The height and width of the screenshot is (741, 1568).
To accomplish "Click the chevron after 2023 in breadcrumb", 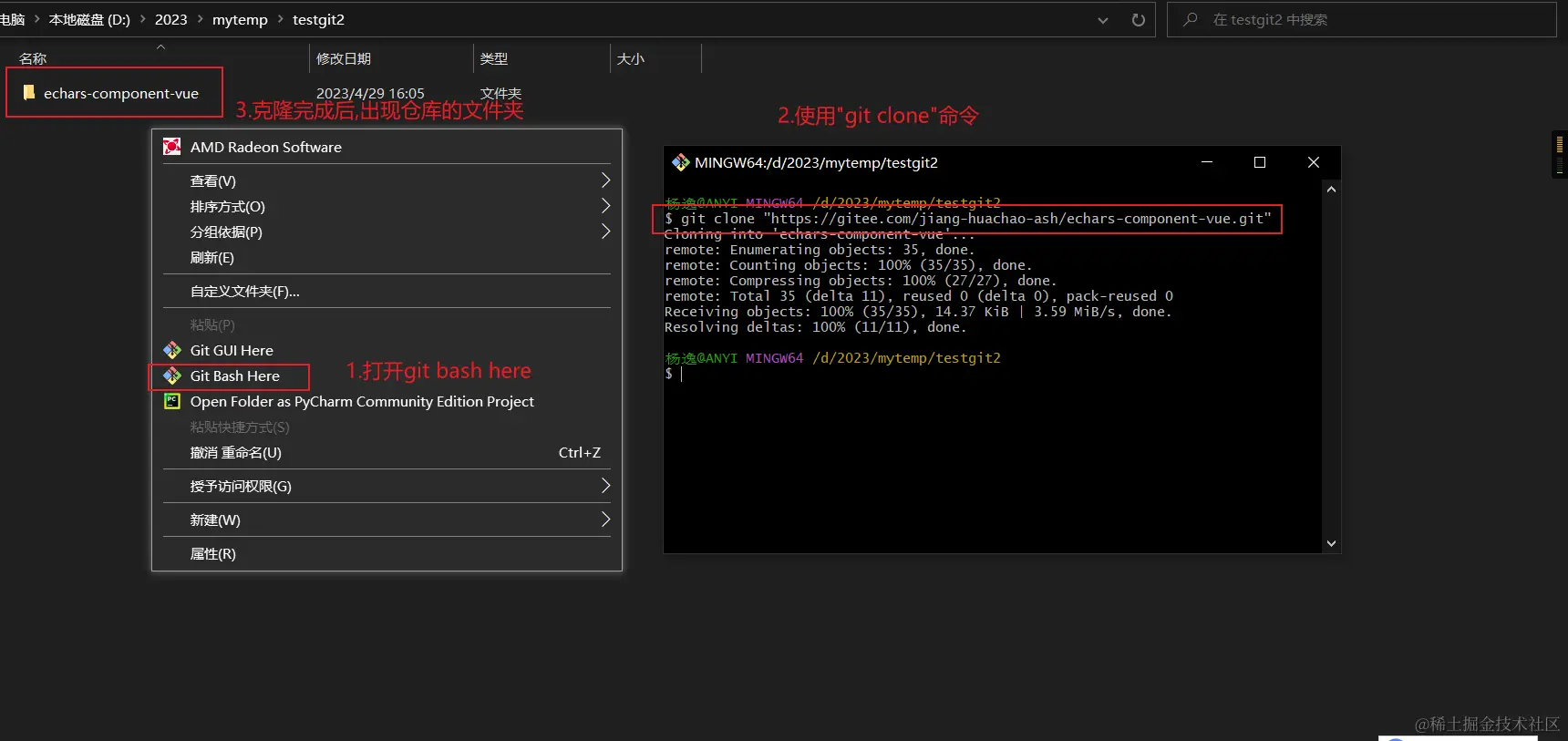I will [200, 19].
